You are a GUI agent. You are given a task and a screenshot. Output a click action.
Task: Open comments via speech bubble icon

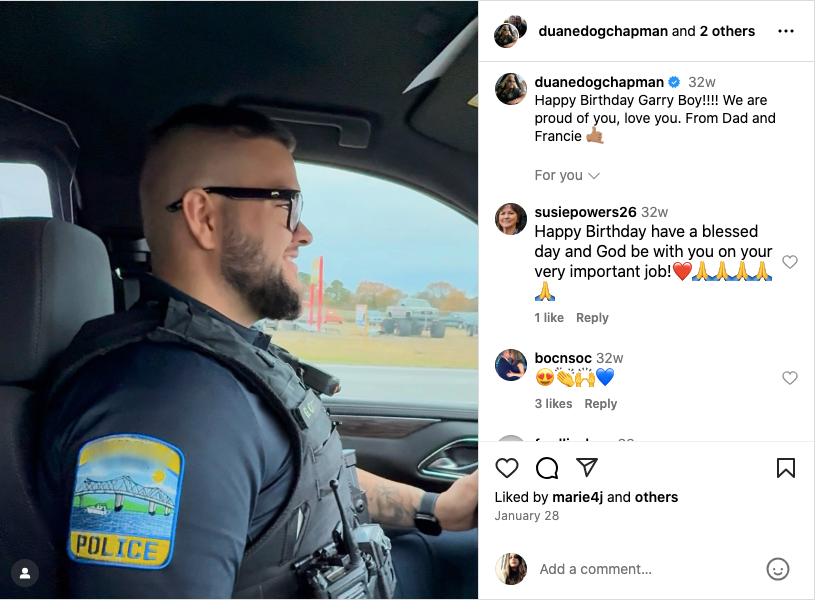tap(548, 469)
